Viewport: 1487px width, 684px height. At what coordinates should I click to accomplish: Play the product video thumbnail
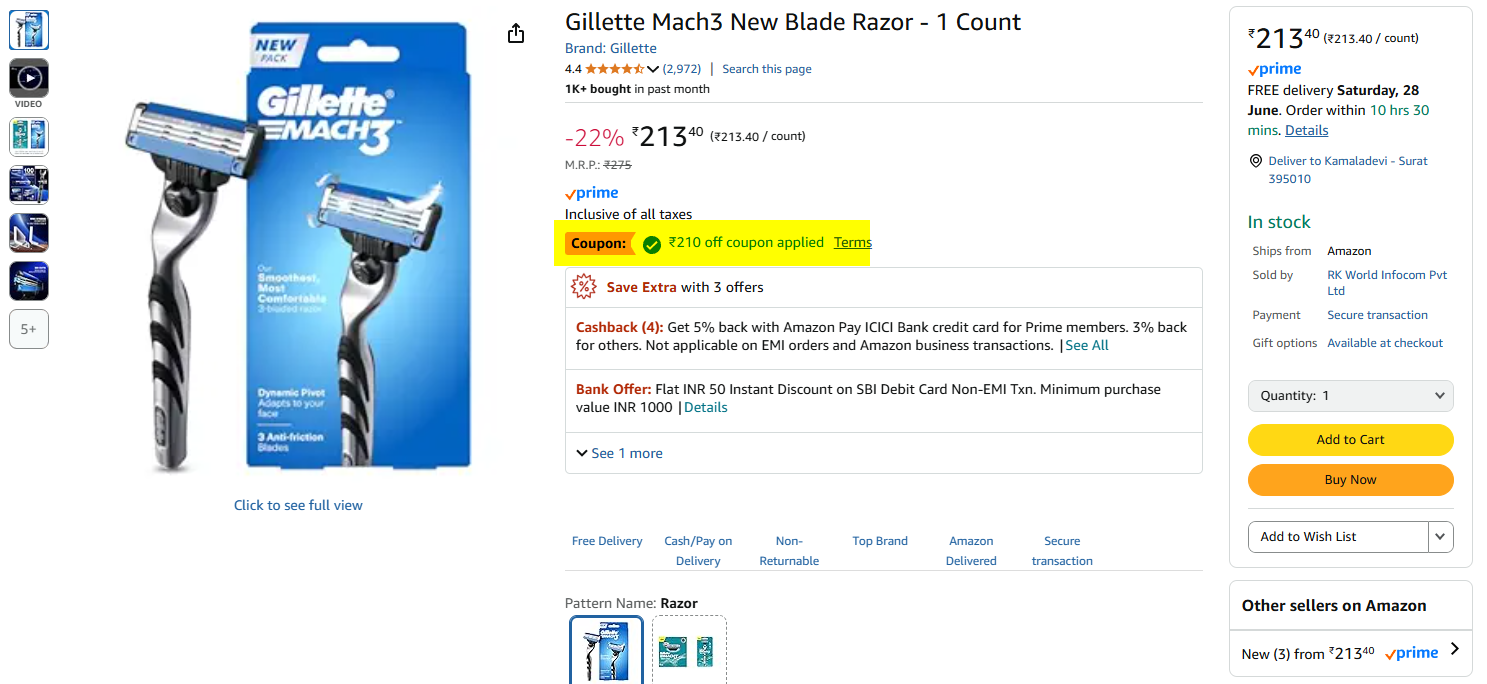pos(29,78)
